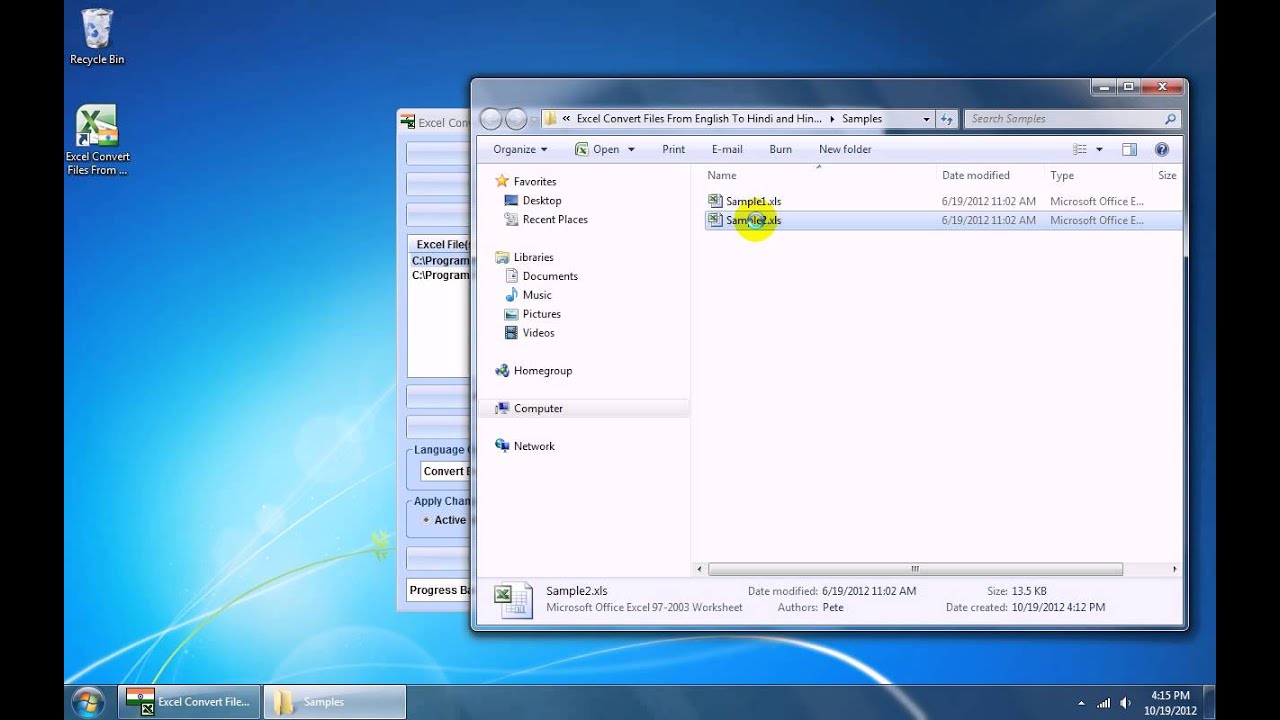Toggle the preview pane icon

(x=1129, y=149)
